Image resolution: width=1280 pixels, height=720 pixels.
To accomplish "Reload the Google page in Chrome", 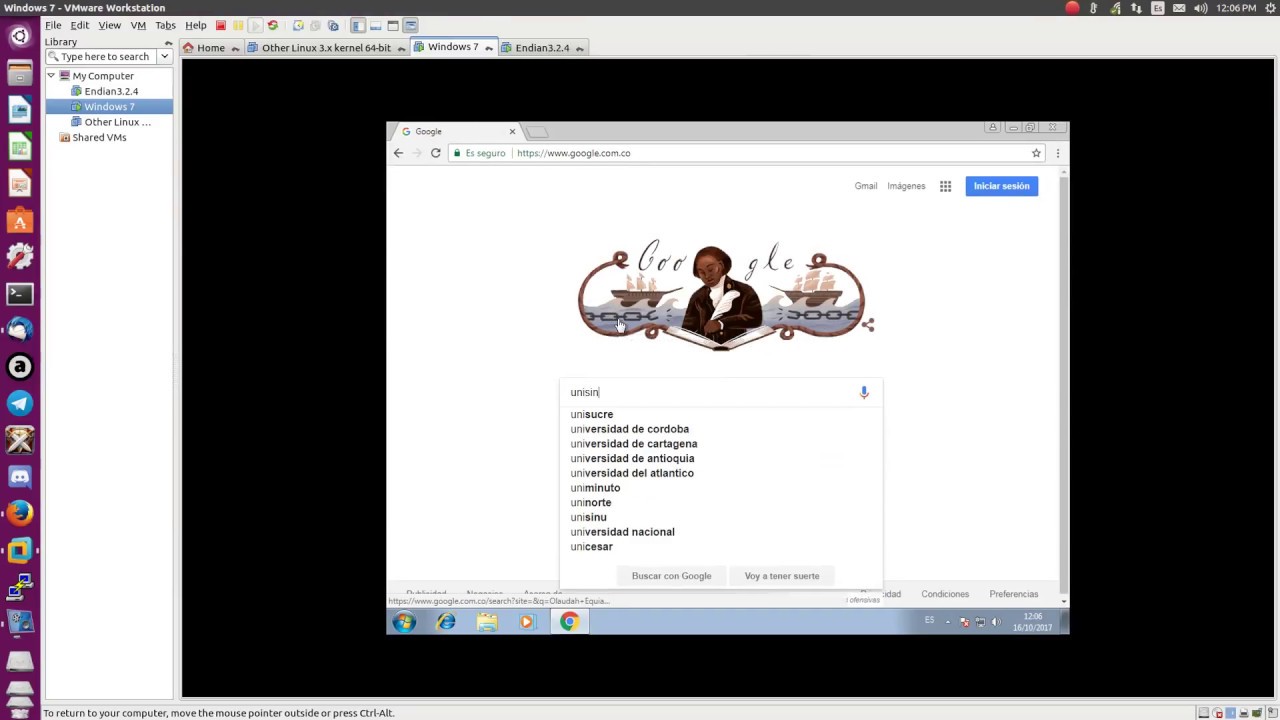I will tap(435, 153).
